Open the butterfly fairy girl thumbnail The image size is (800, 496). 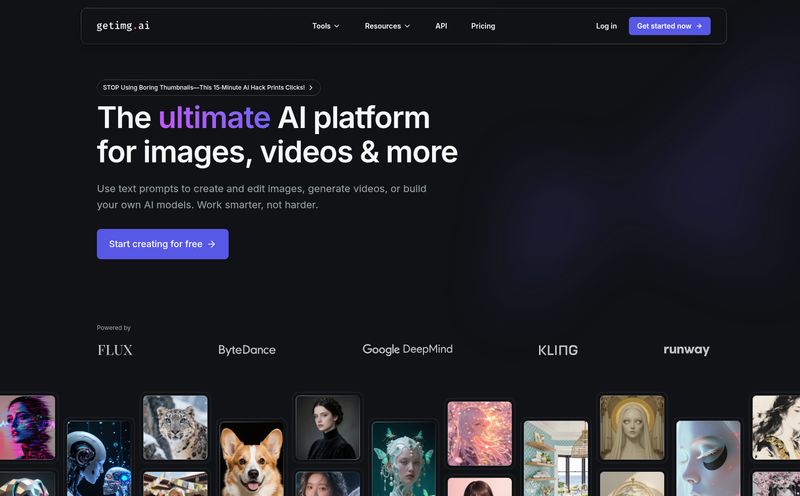tap(404, 459)
